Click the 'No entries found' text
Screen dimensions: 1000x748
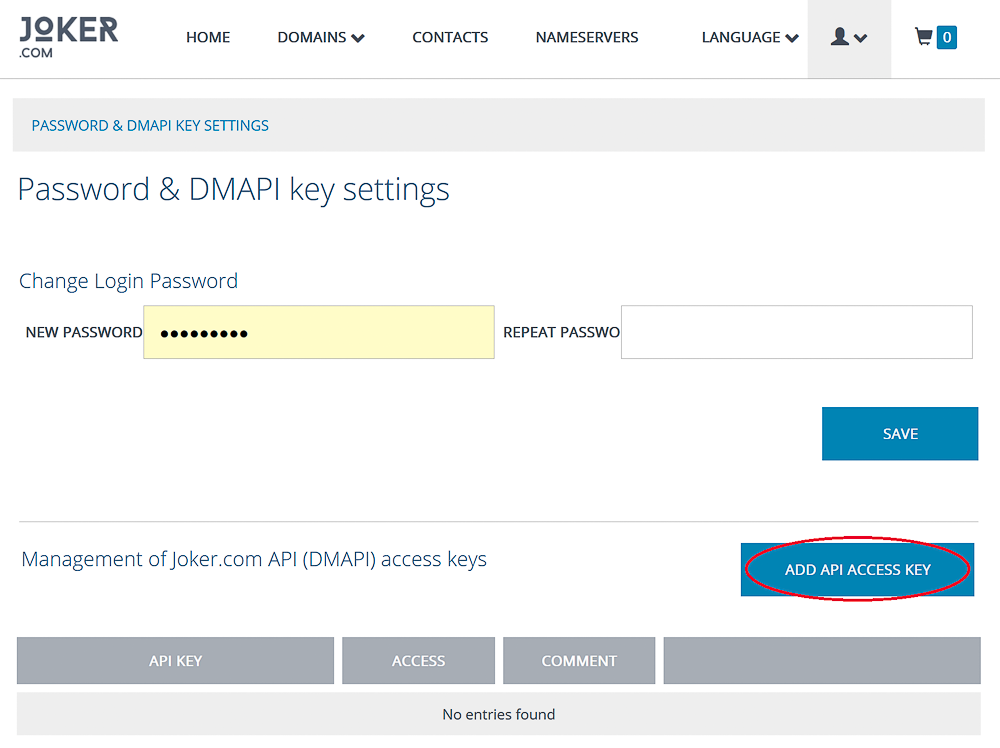(499, 714)
